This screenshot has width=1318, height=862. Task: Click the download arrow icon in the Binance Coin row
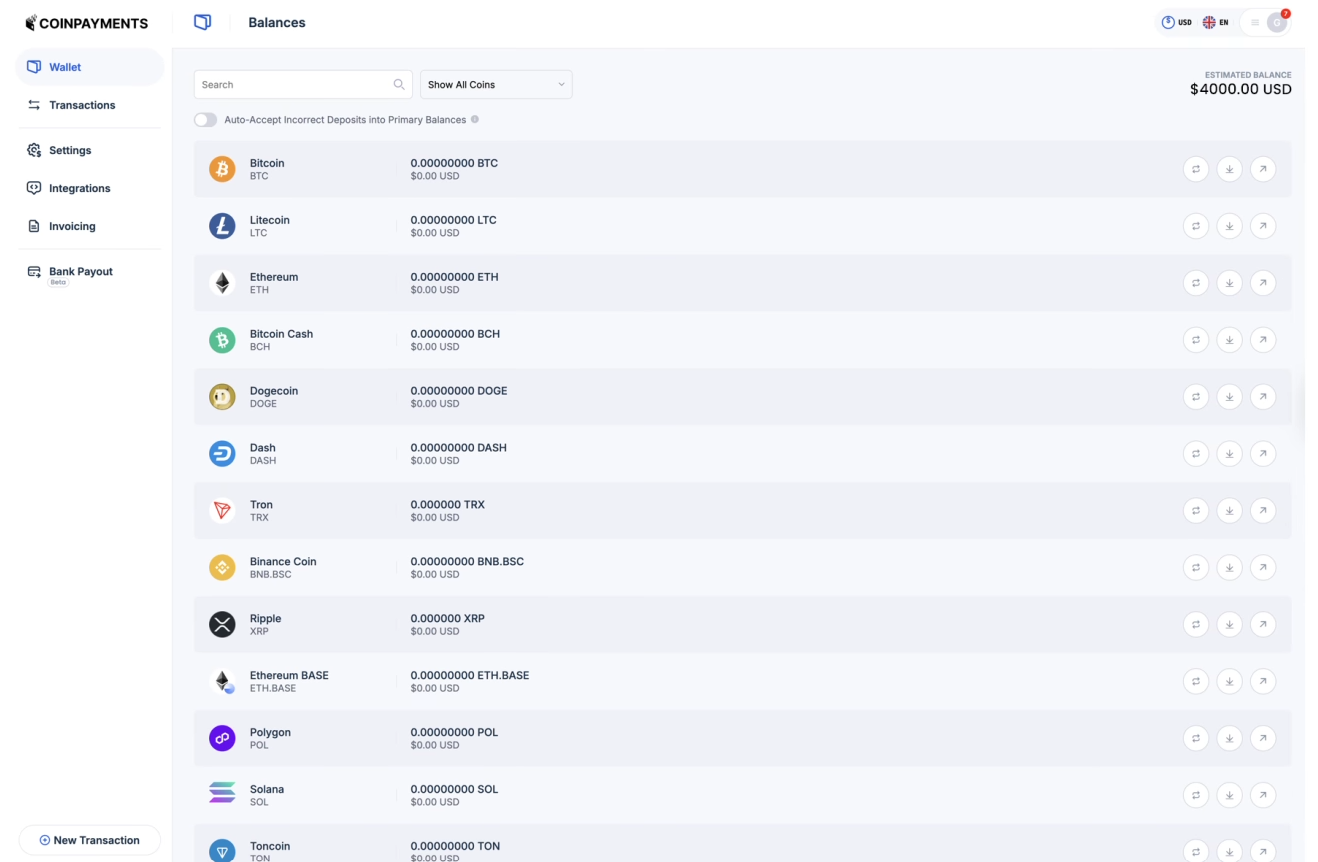tap(1229, 568)
